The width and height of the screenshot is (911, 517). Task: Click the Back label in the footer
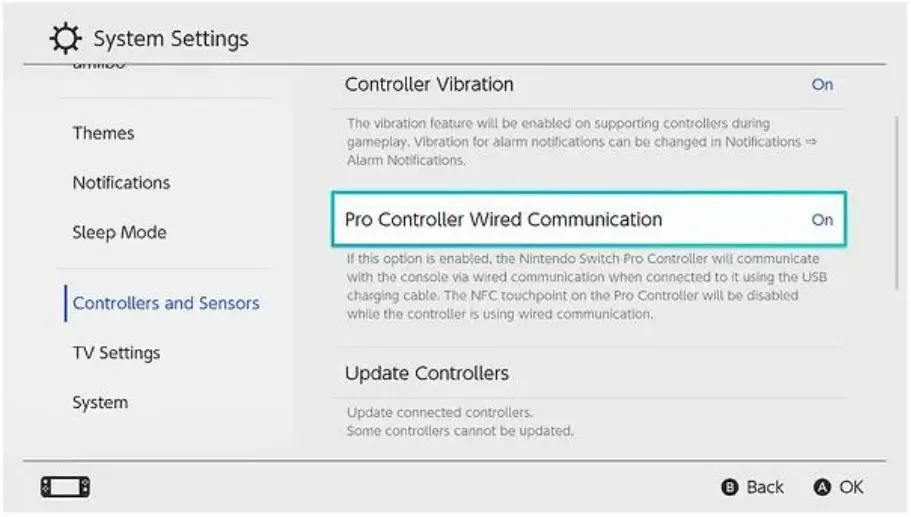coord(764,487)
